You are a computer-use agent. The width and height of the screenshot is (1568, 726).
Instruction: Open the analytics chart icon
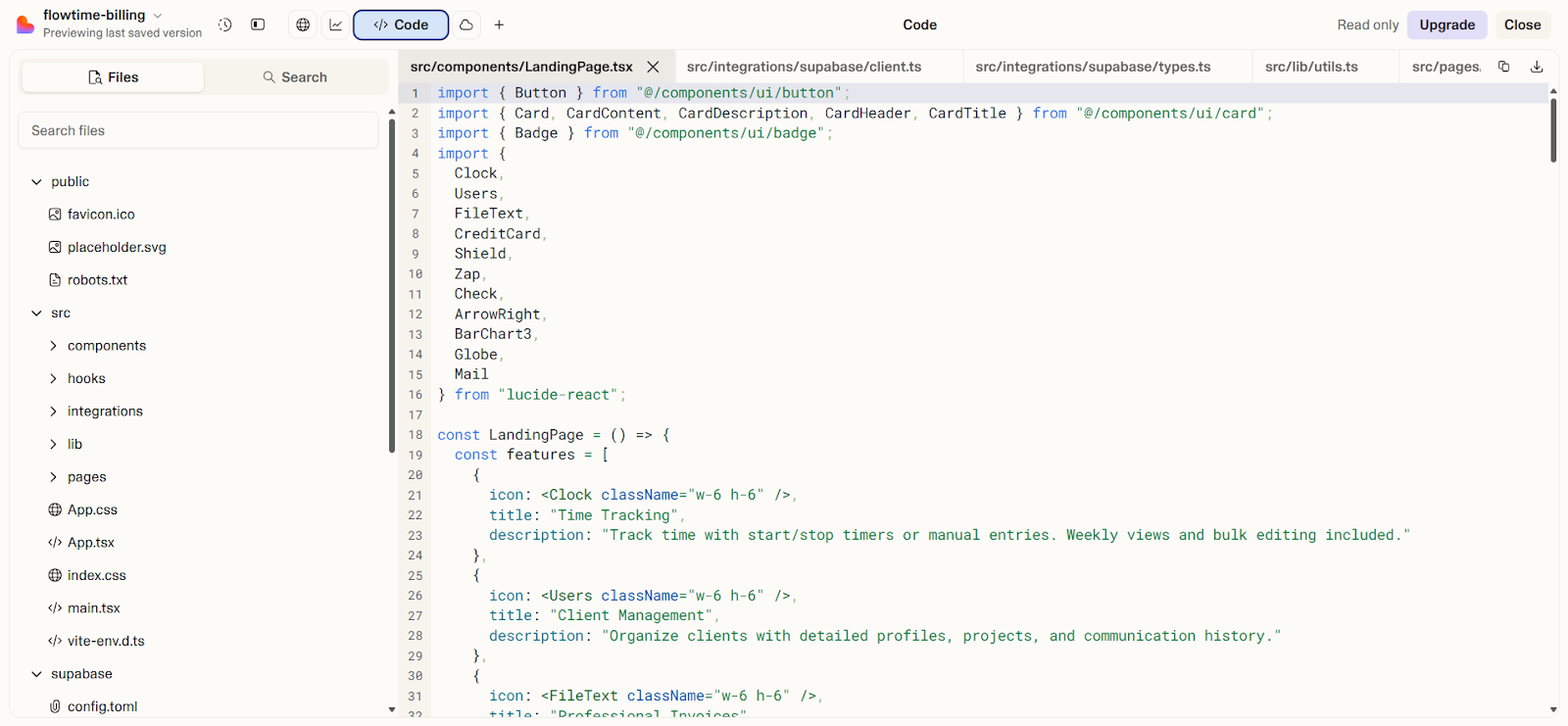click(336, 24)
